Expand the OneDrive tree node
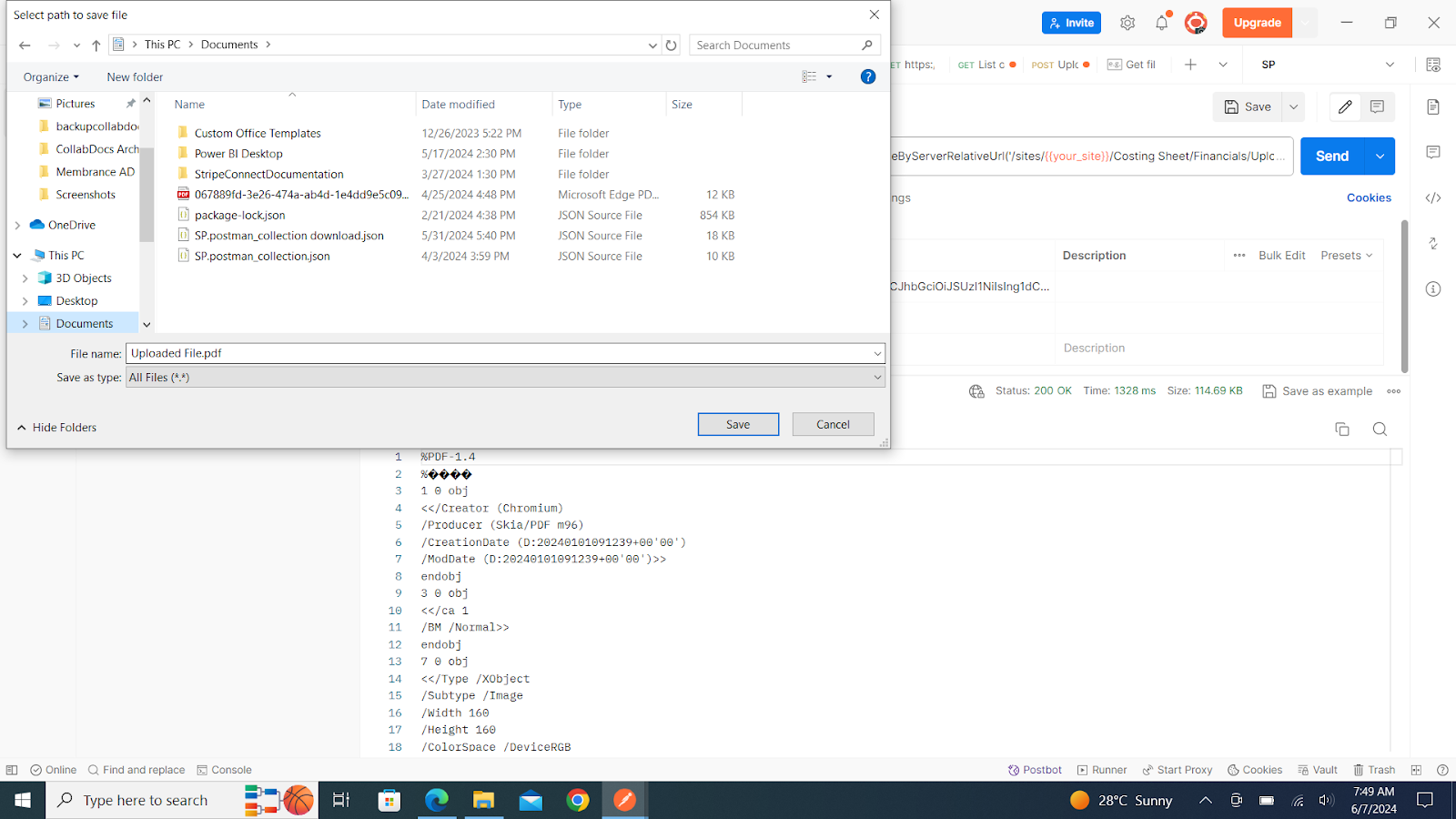The width and height of the screenshot is (1456, 819). click(17, 225)
